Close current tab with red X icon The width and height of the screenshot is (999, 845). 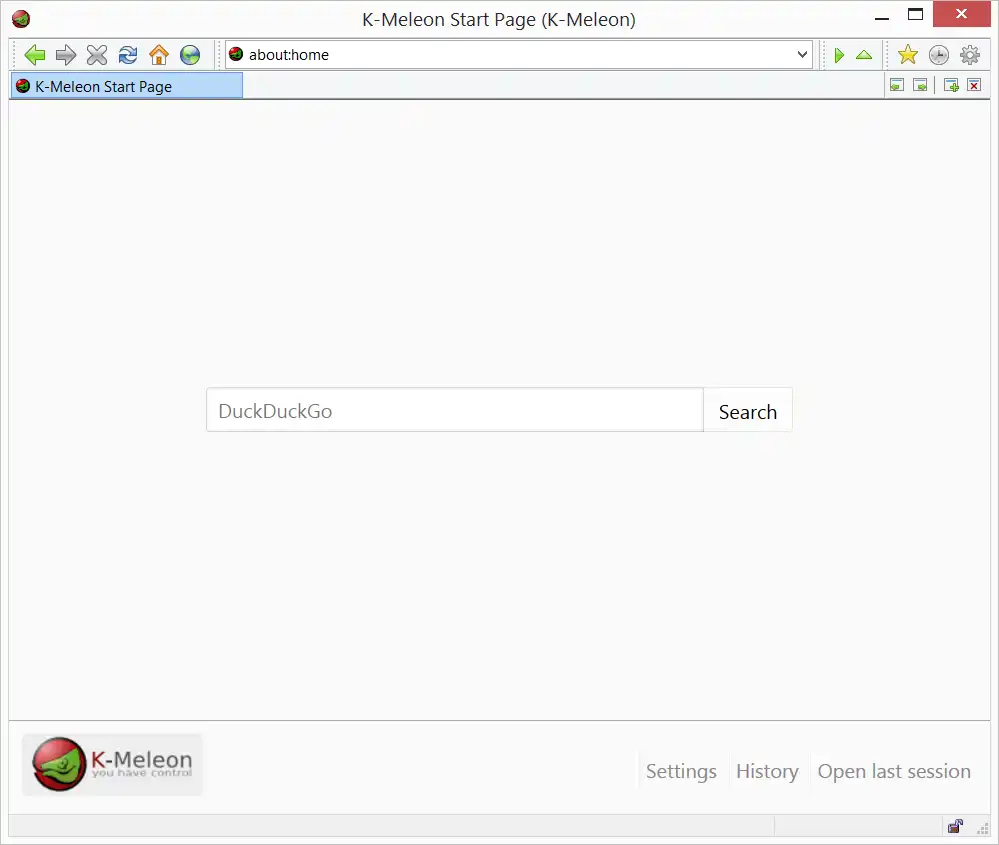973,85
